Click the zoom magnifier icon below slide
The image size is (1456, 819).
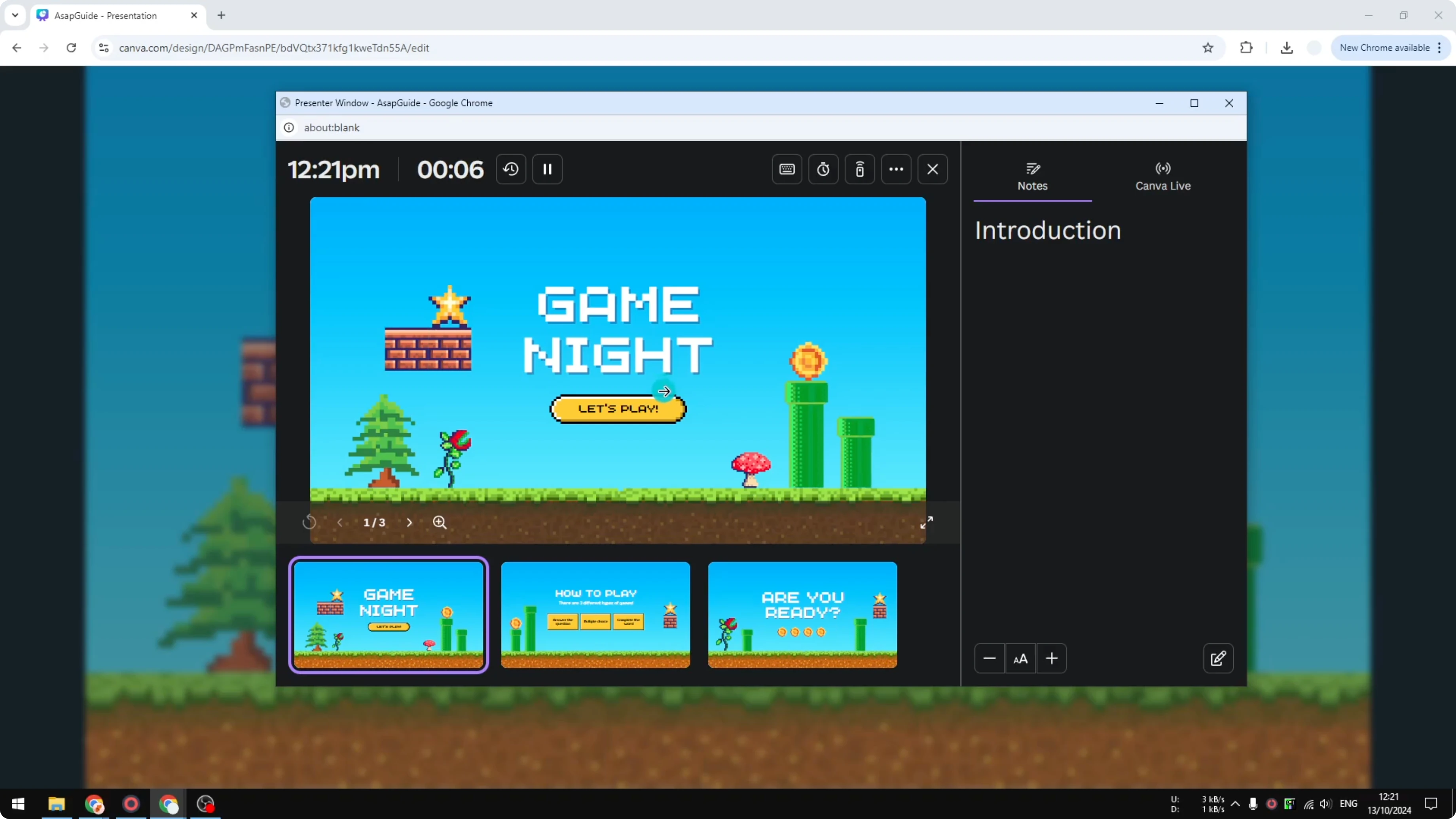[x=440, y=522]
